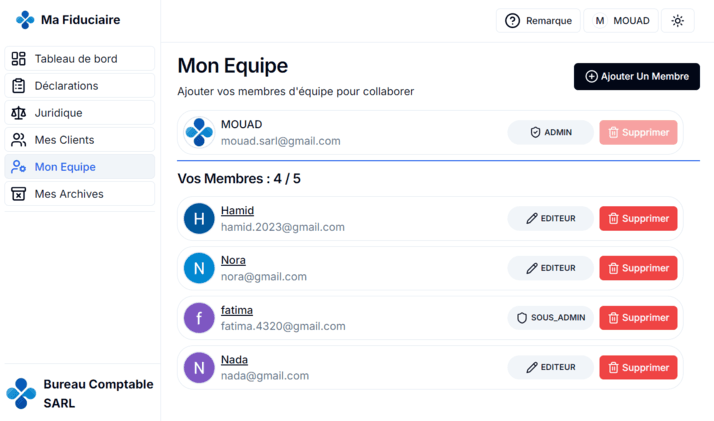Click Ajouter Un Membre button
Image resolution: width=714 pixels, height=421 pixels.
coord(637,76)
